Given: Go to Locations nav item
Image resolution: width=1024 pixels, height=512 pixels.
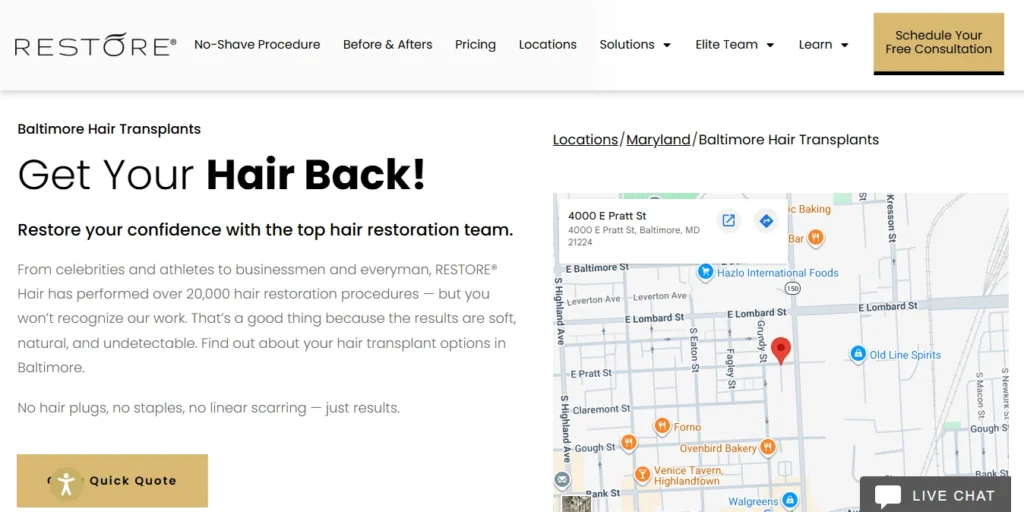Looking at the screenshot, I should pyautogui.click(x=548, y=44).
